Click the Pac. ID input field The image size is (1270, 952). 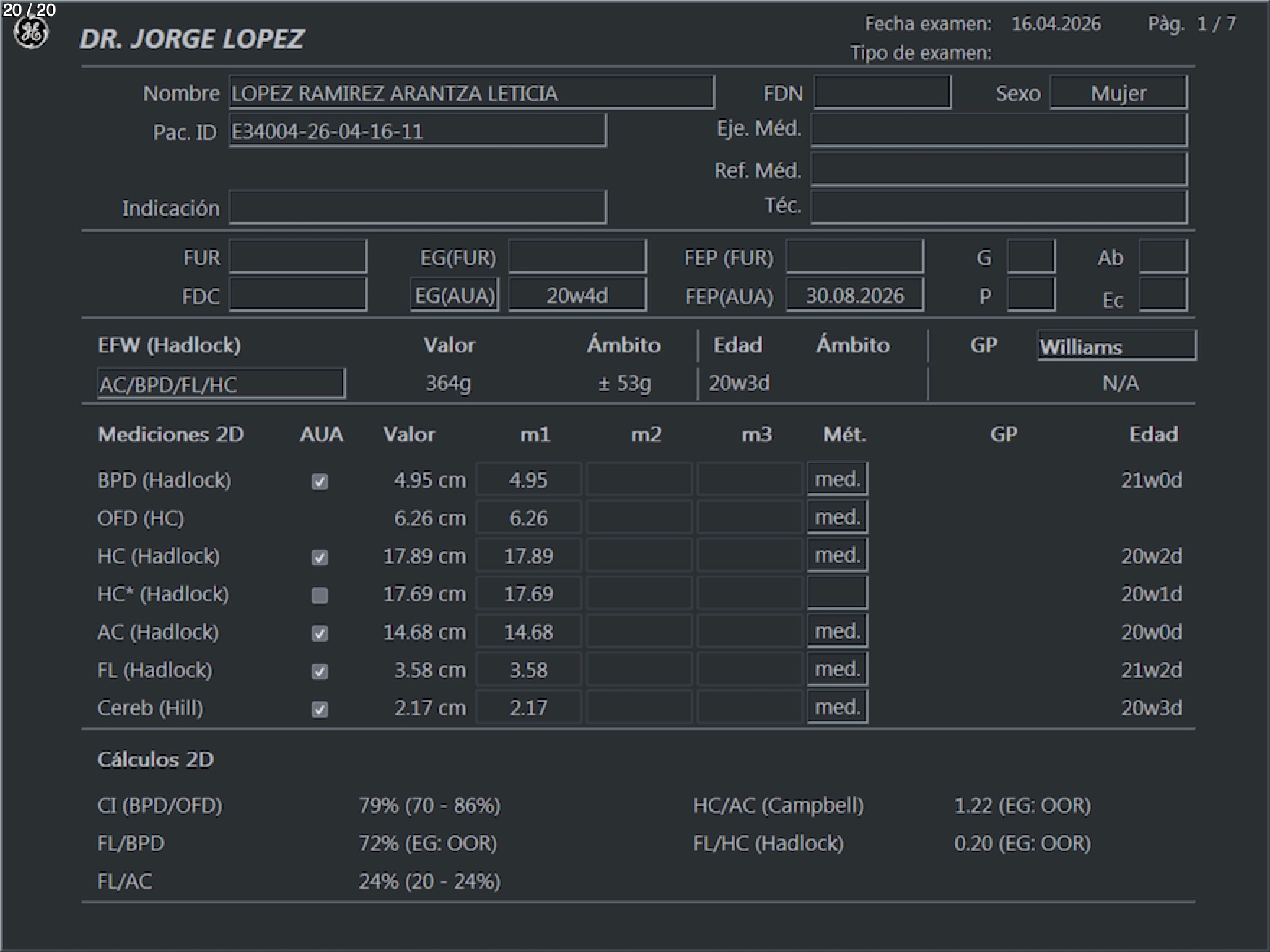coord(417,131)
